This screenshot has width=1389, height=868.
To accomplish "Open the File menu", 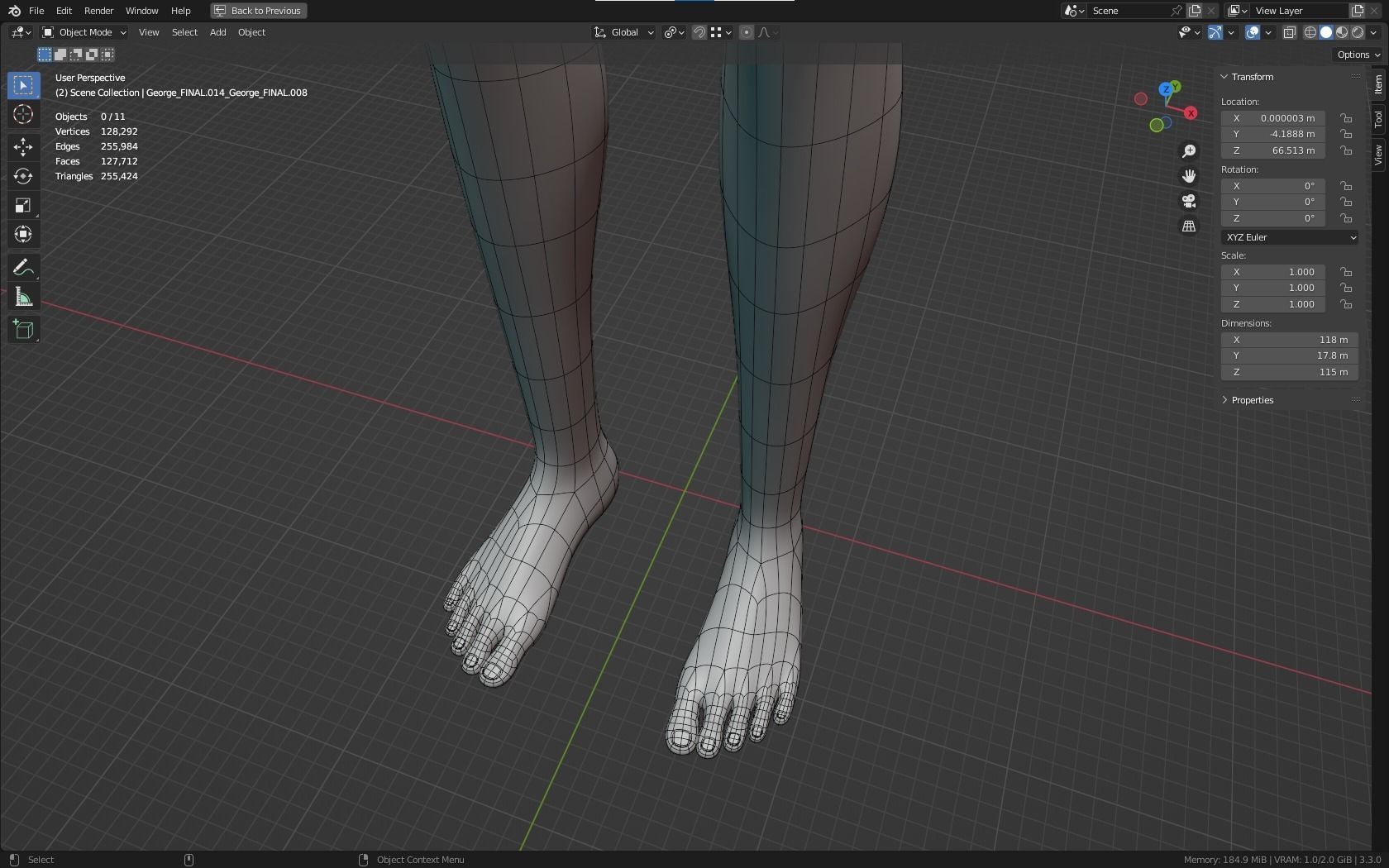I will point(36,11).
